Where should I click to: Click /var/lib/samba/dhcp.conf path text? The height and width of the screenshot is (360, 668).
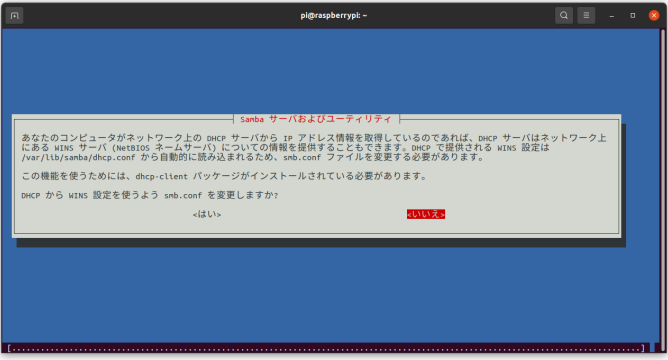pyautogui.click(x=78, y=157)
